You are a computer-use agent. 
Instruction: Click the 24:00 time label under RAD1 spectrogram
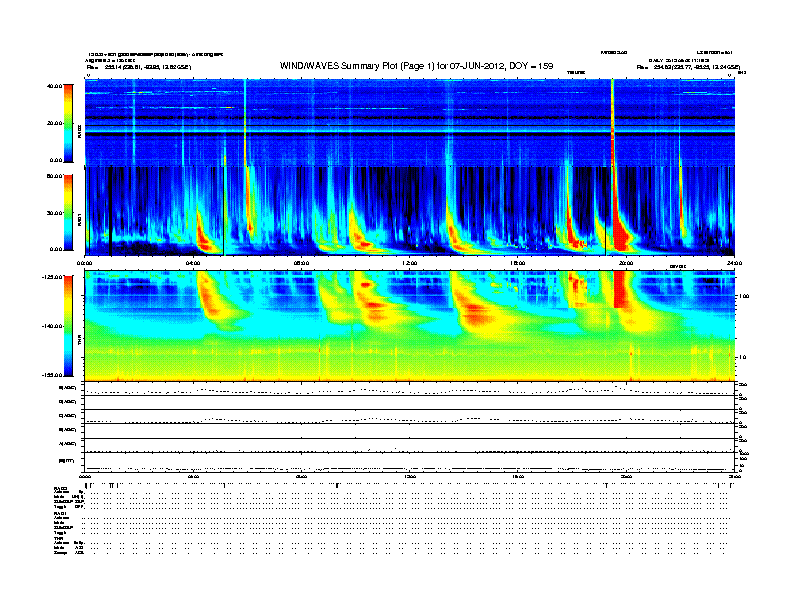point(734,263)
